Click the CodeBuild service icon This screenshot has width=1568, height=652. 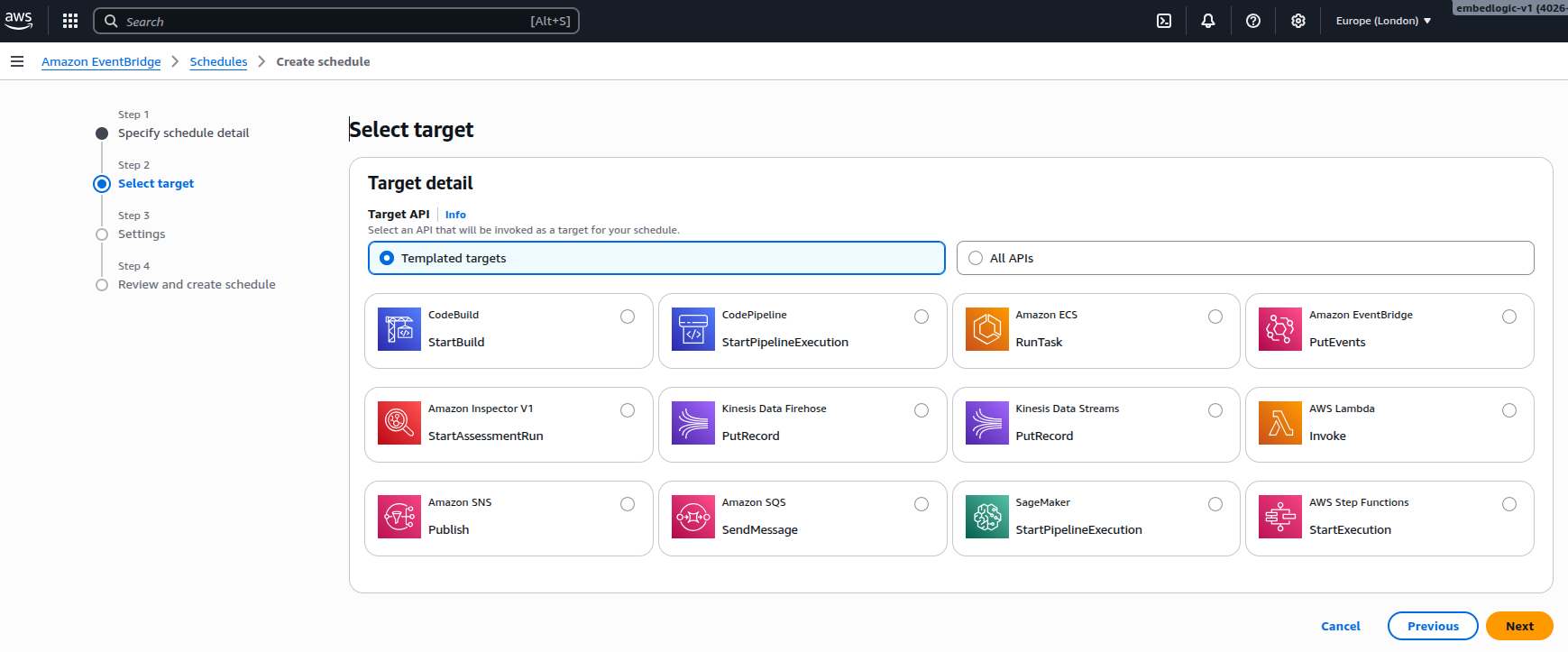point(399,329)
